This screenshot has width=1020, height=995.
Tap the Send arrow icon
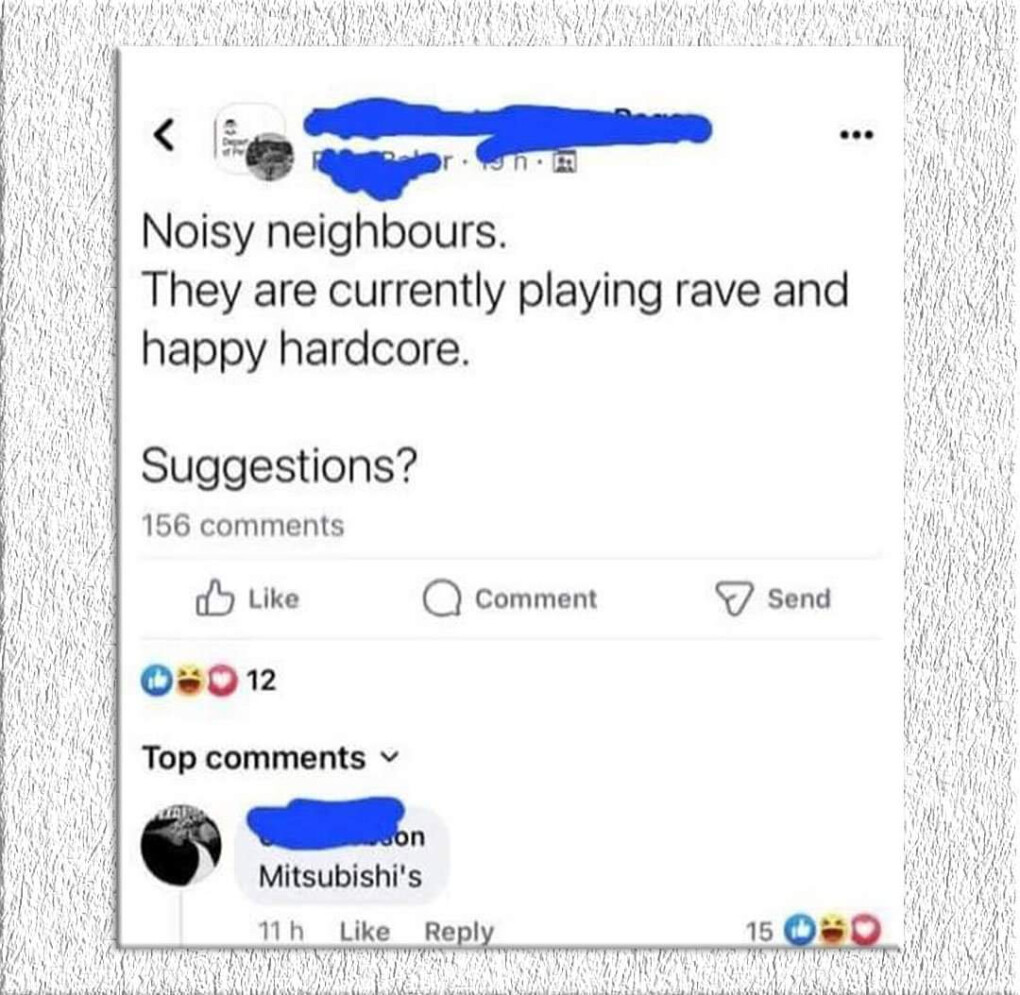pyautogui.click(x=734, y=599)
